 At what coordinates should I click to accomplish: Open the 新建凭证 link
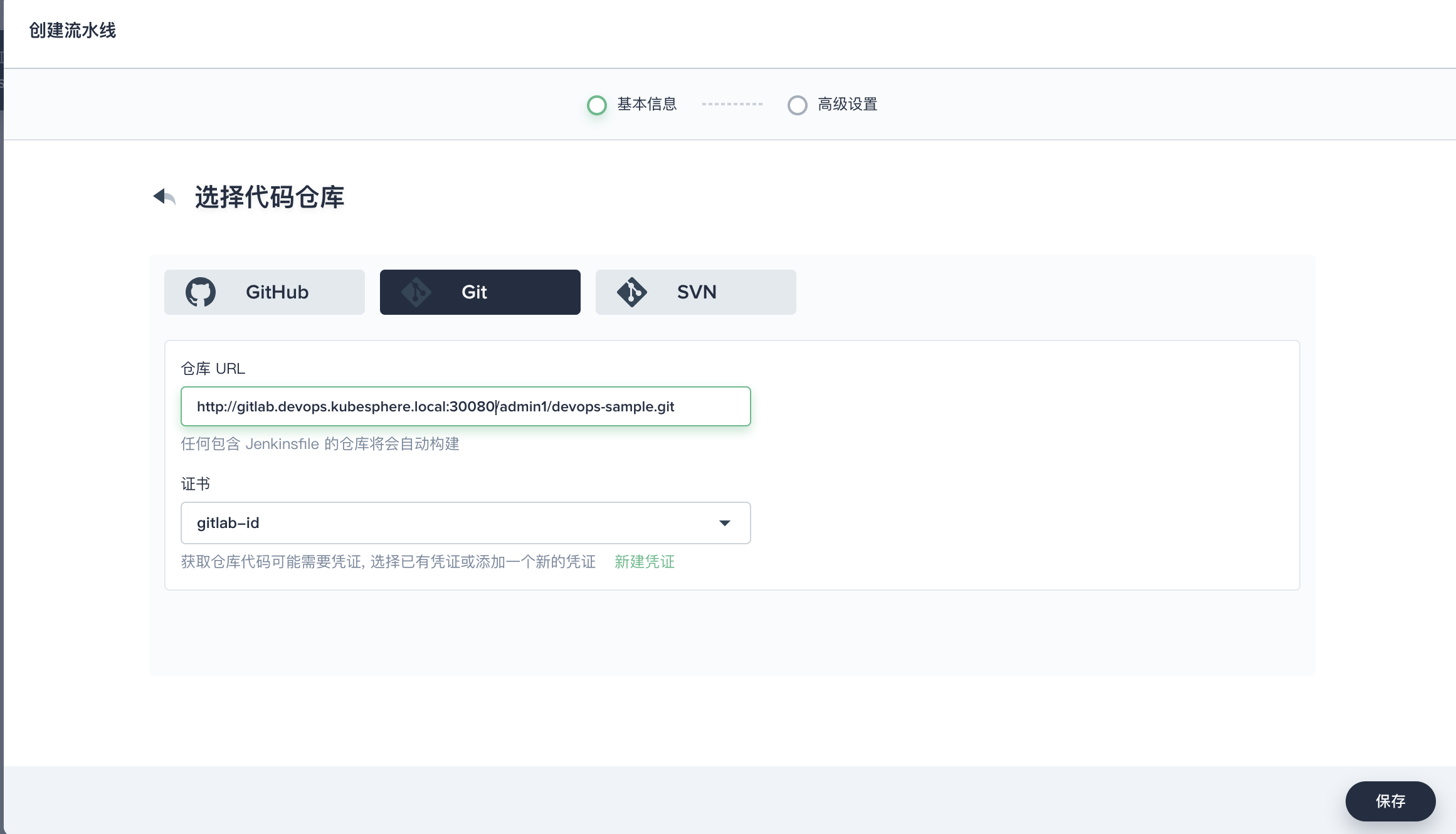pyautogui.click(x=644, y=562)
